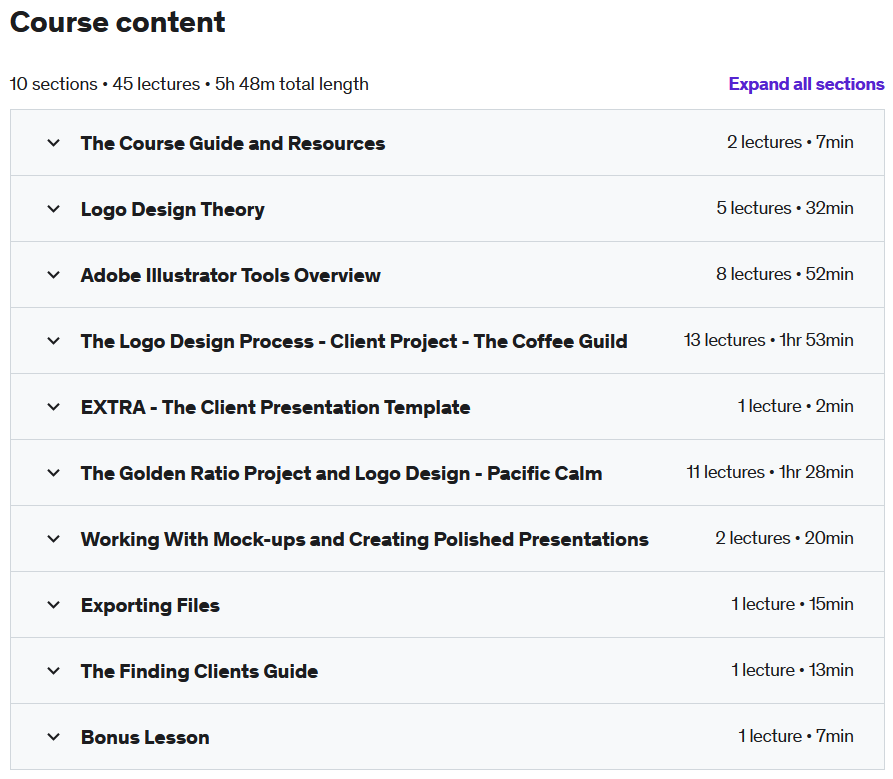
Task: Select The Finding Clients Guide title
Action: 199,672
